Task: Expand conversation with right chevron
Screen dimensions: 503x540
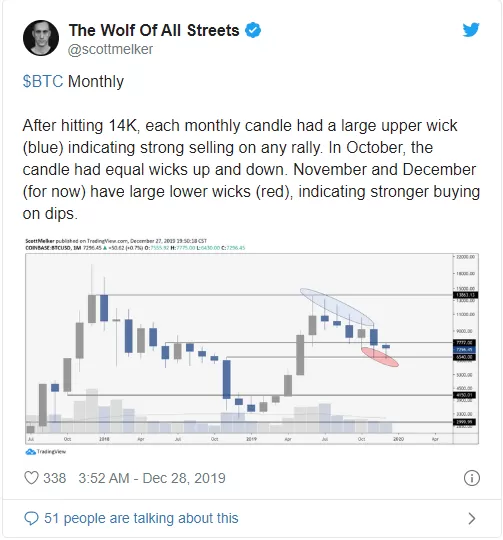Action: (472, 518)
